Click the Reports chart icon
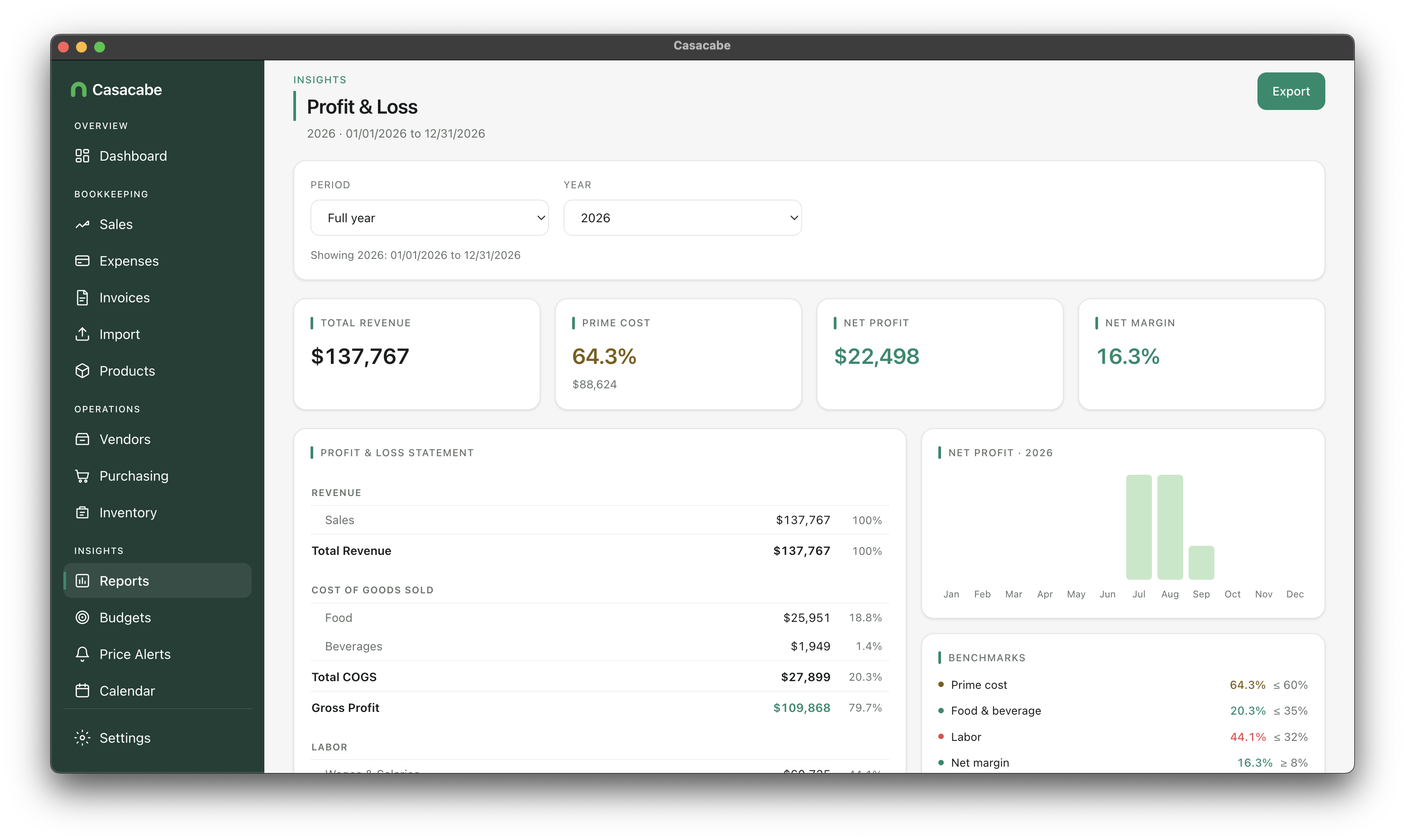Viewport: 1405px width, 840px height. tap(82, 581)
